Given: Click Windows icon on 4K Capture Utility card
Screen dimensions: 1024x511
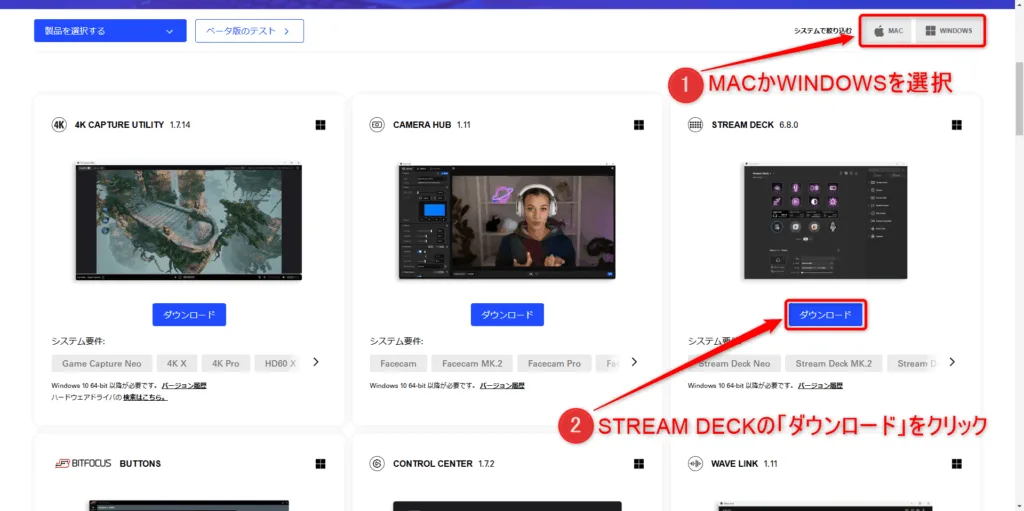Looking at the screenshot, I should coord(320,125).
